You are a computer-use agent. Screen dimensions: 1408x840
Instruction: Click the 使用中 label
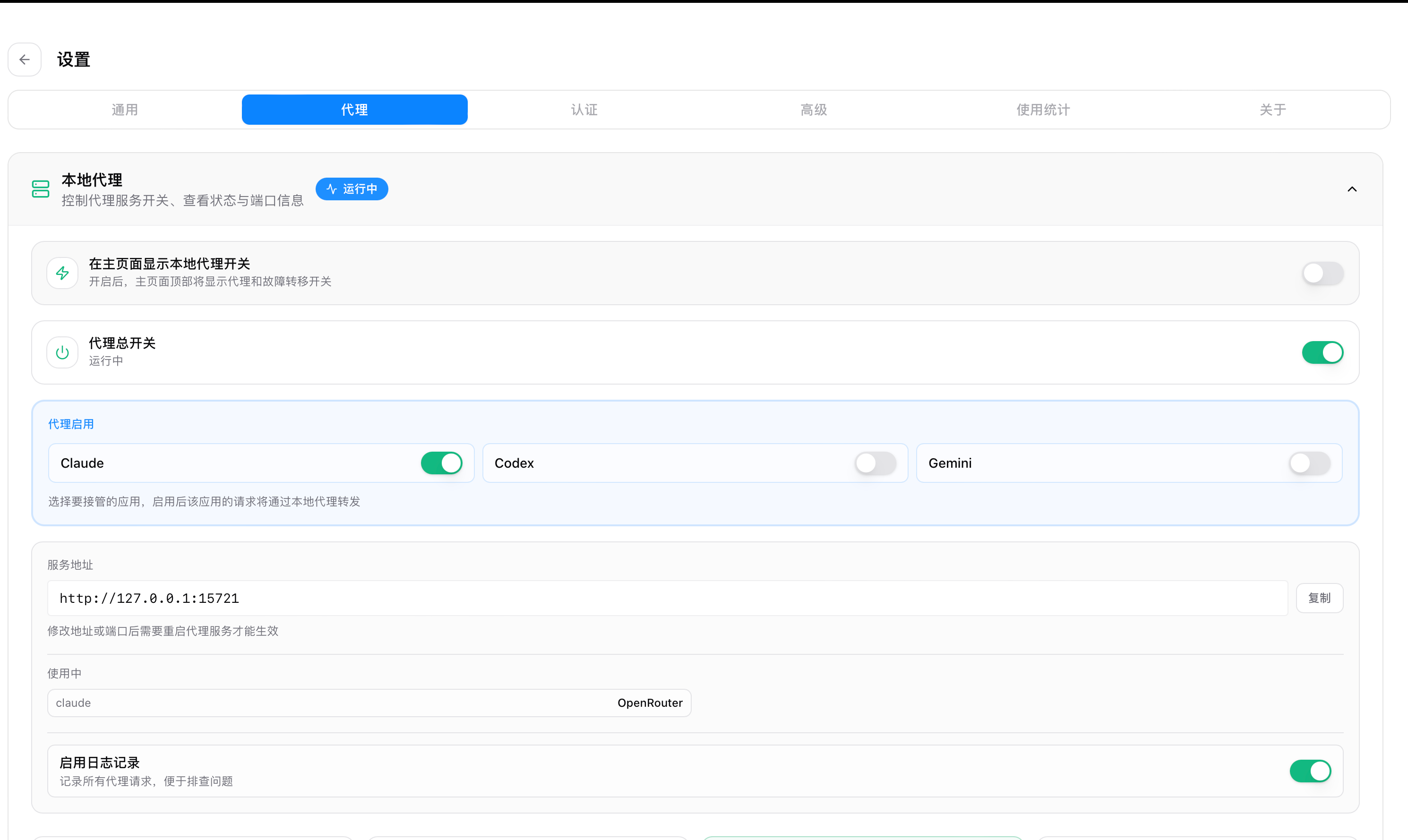coord(65,674)
